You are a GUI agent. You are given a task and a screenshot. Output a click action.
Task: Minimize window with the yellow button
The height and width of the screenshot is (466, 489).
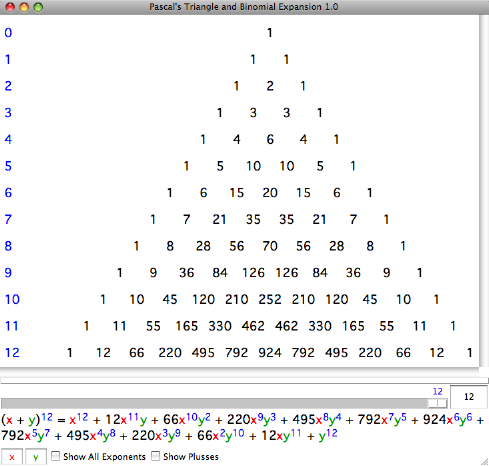24,7
